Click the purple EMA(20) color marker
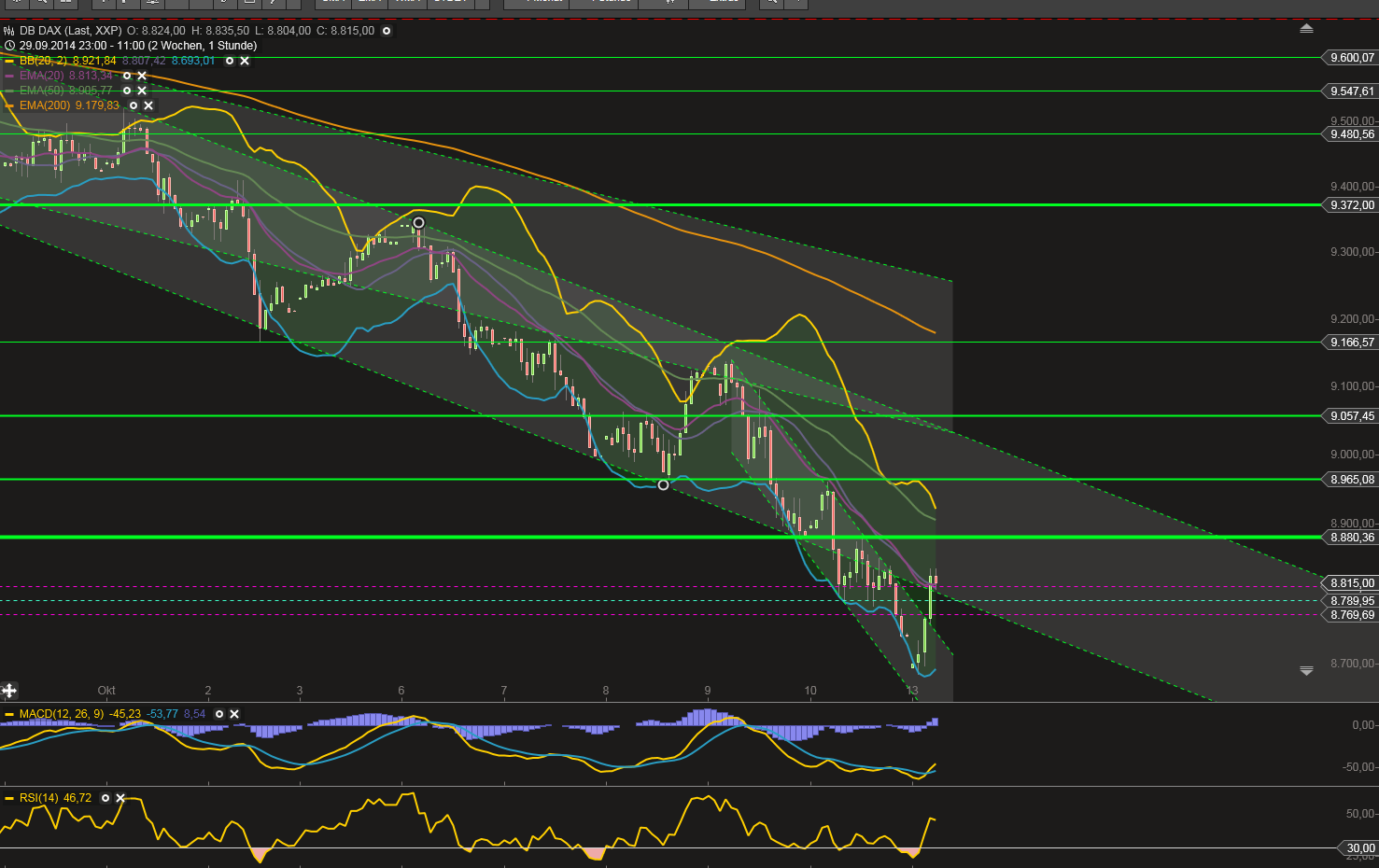 9,76
